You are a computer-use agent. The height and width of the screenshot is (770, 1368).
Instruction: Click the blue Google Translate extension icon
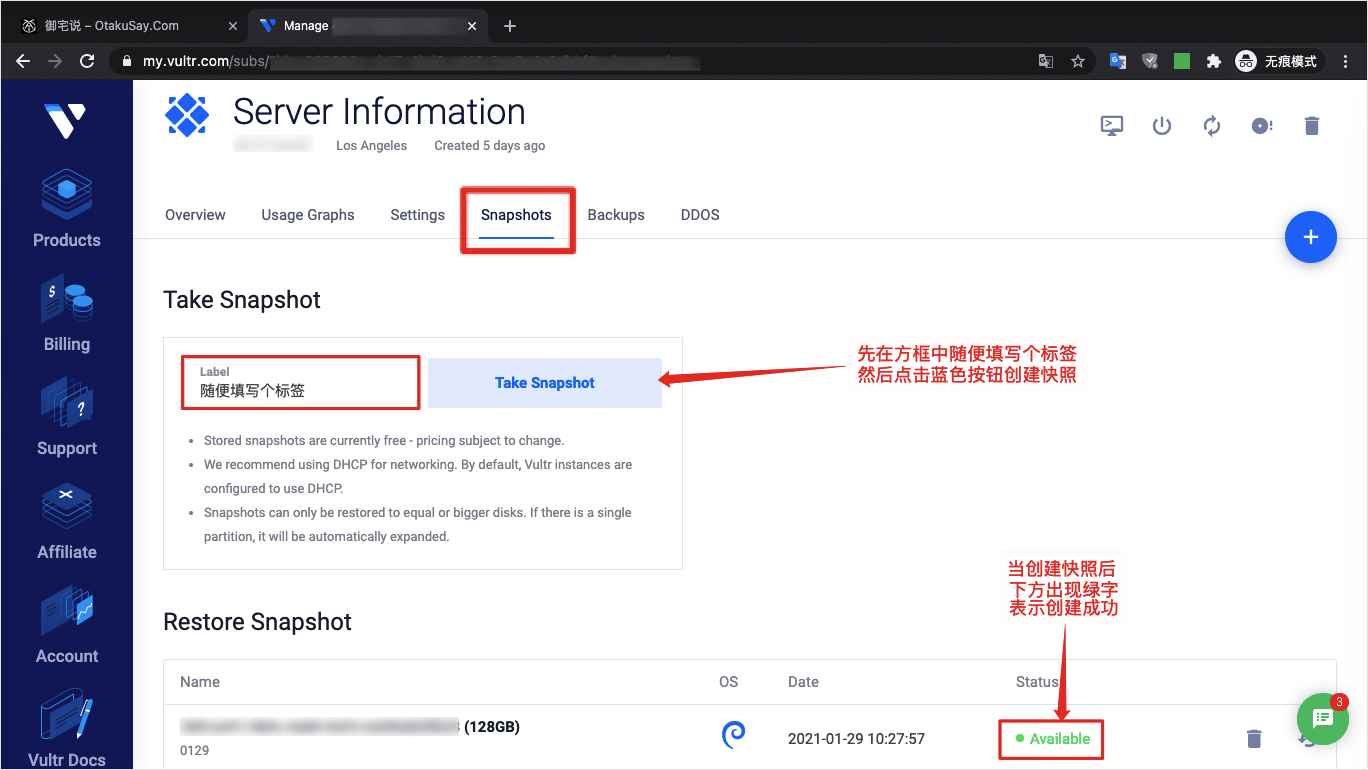(1118, 61)
